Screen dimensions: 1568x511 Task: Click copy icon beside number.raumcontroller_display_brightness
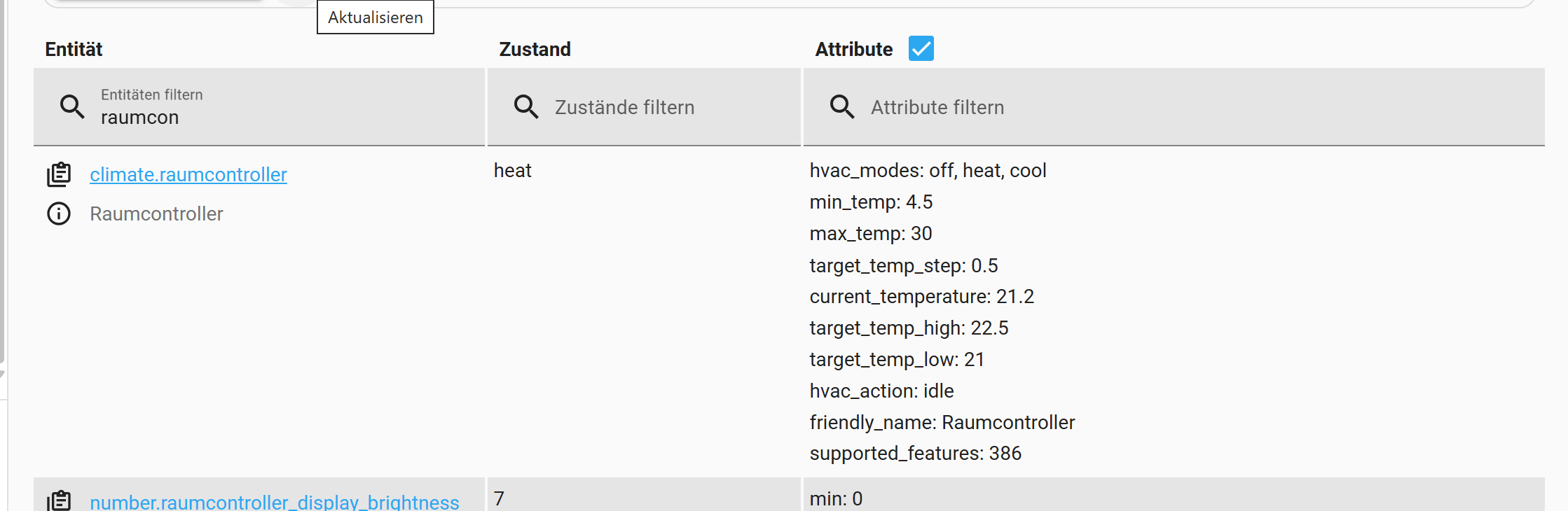pos(59,500)
